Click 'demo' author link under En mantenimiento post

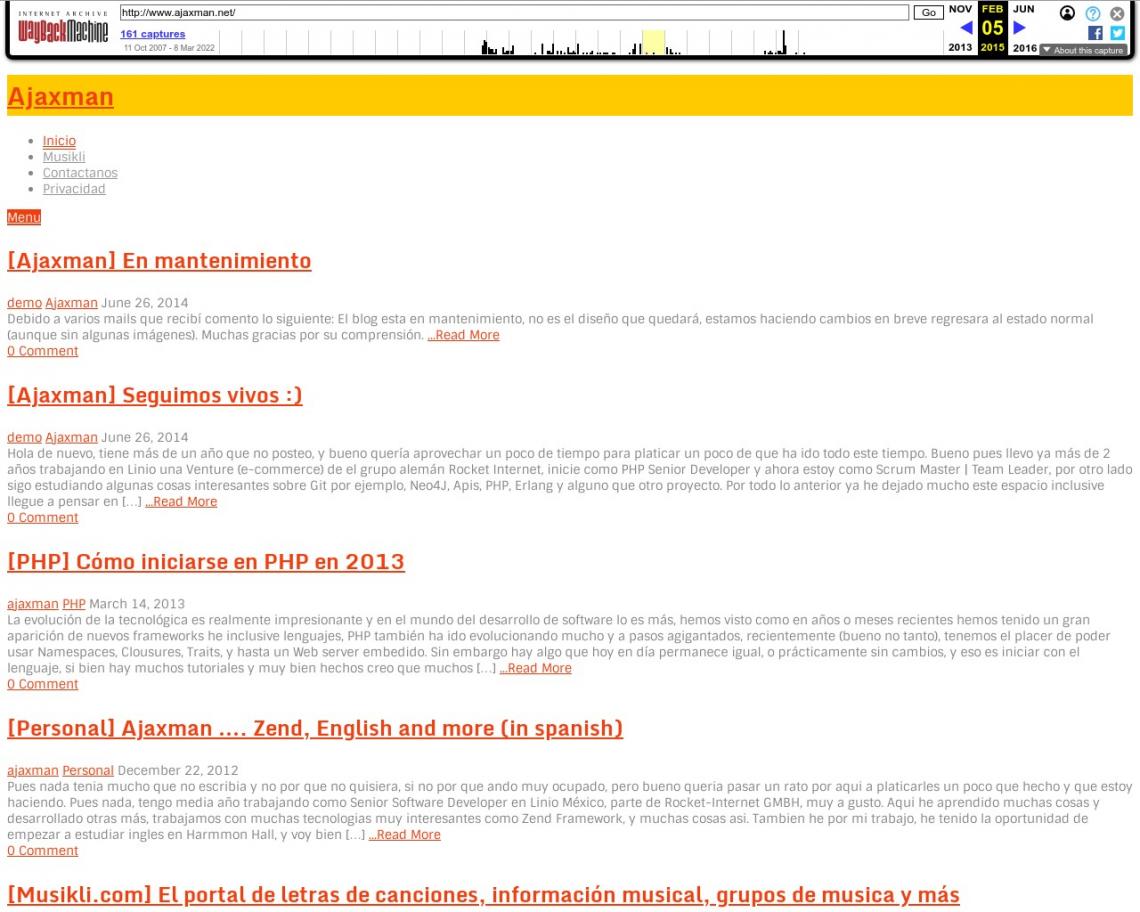coord(25,303)
